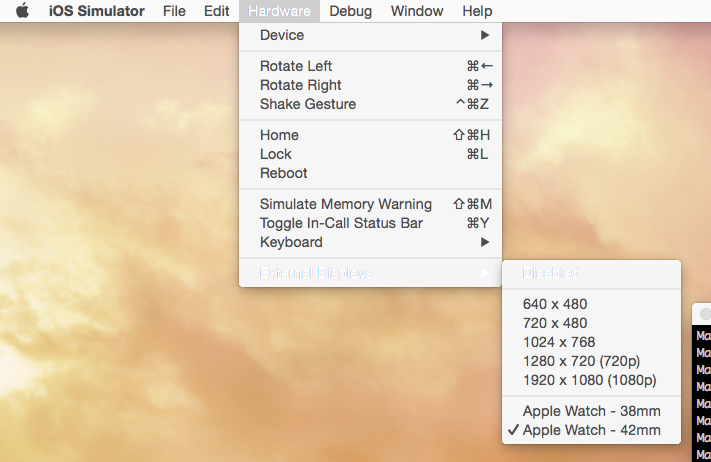711x462 pixels.
Task: Choose Rotate Left
Action: (370, 66)
